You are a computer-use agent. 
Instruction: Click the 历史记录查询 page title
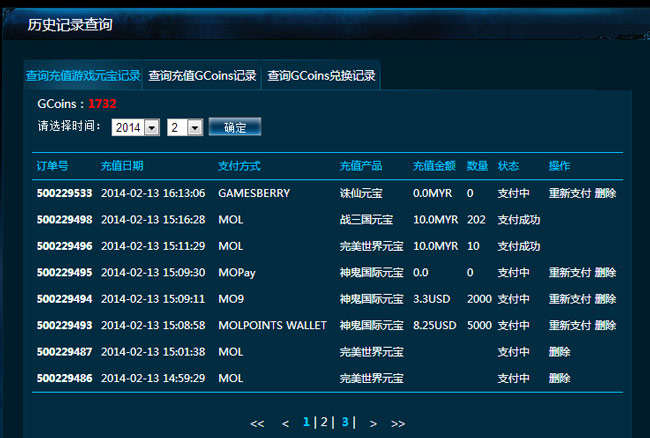tap(70, 25)
